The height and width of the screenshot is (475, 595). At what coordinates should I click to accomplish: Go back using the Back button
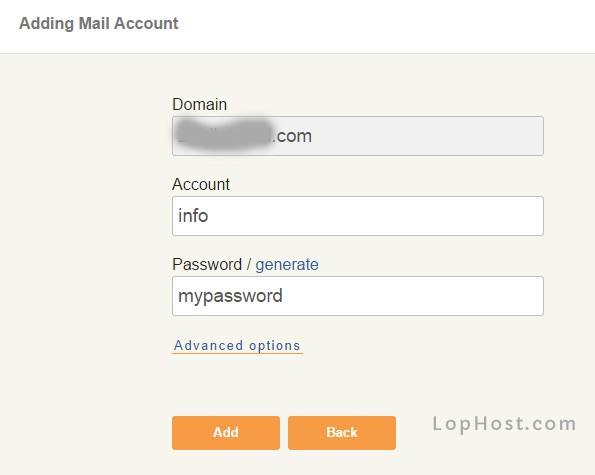point(342,433)
